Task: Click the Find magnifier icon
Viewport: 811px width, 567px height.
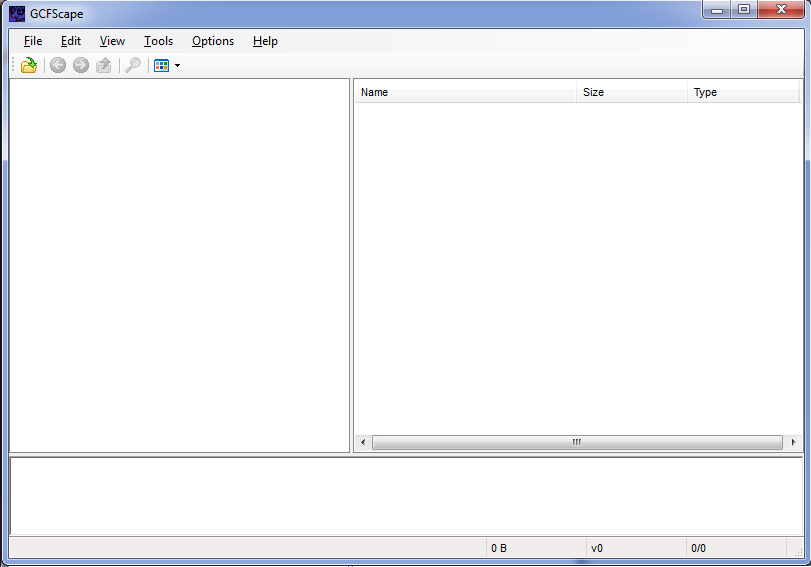Action: coord(133,65)
